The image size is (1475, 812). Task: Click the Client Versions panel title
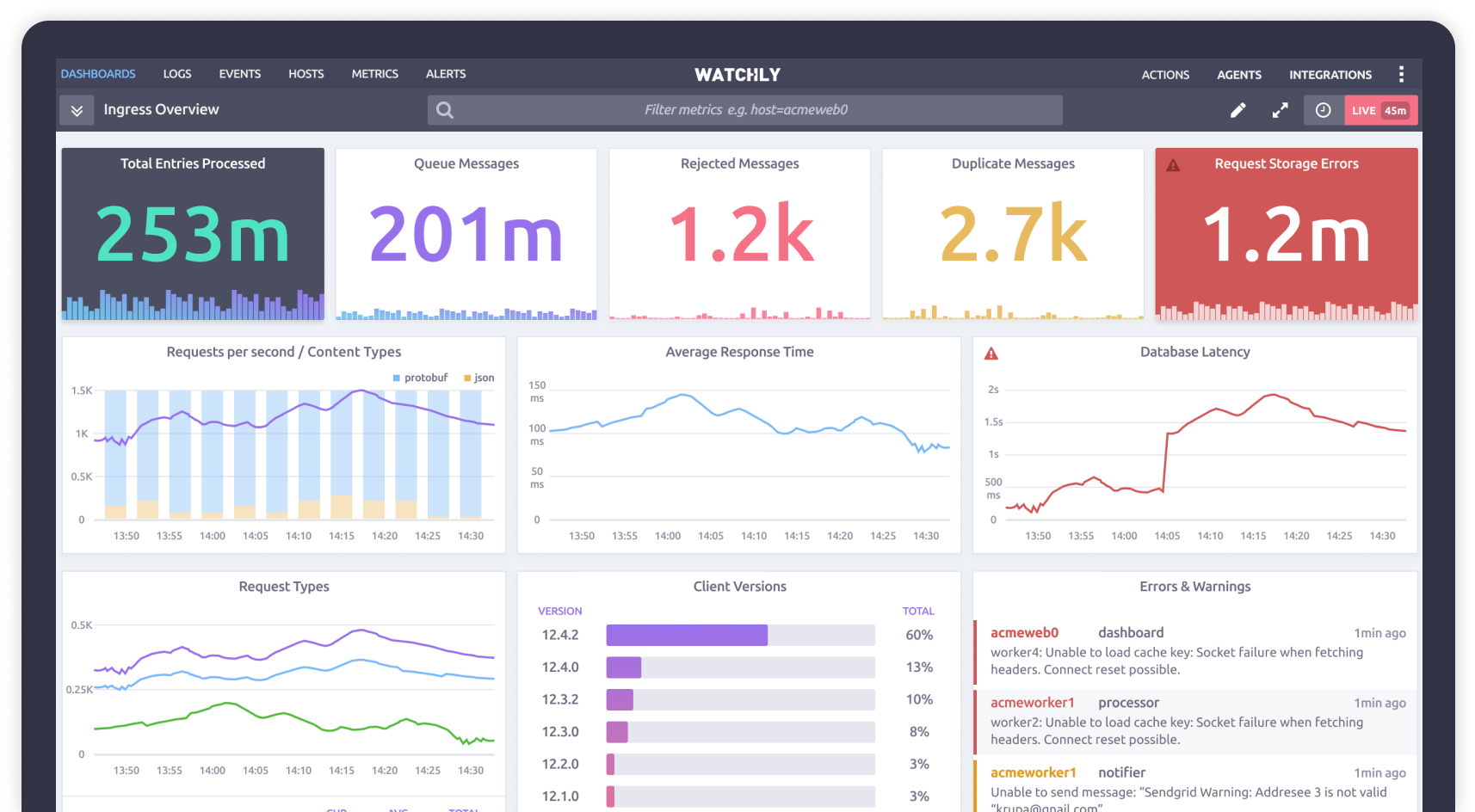740,587
